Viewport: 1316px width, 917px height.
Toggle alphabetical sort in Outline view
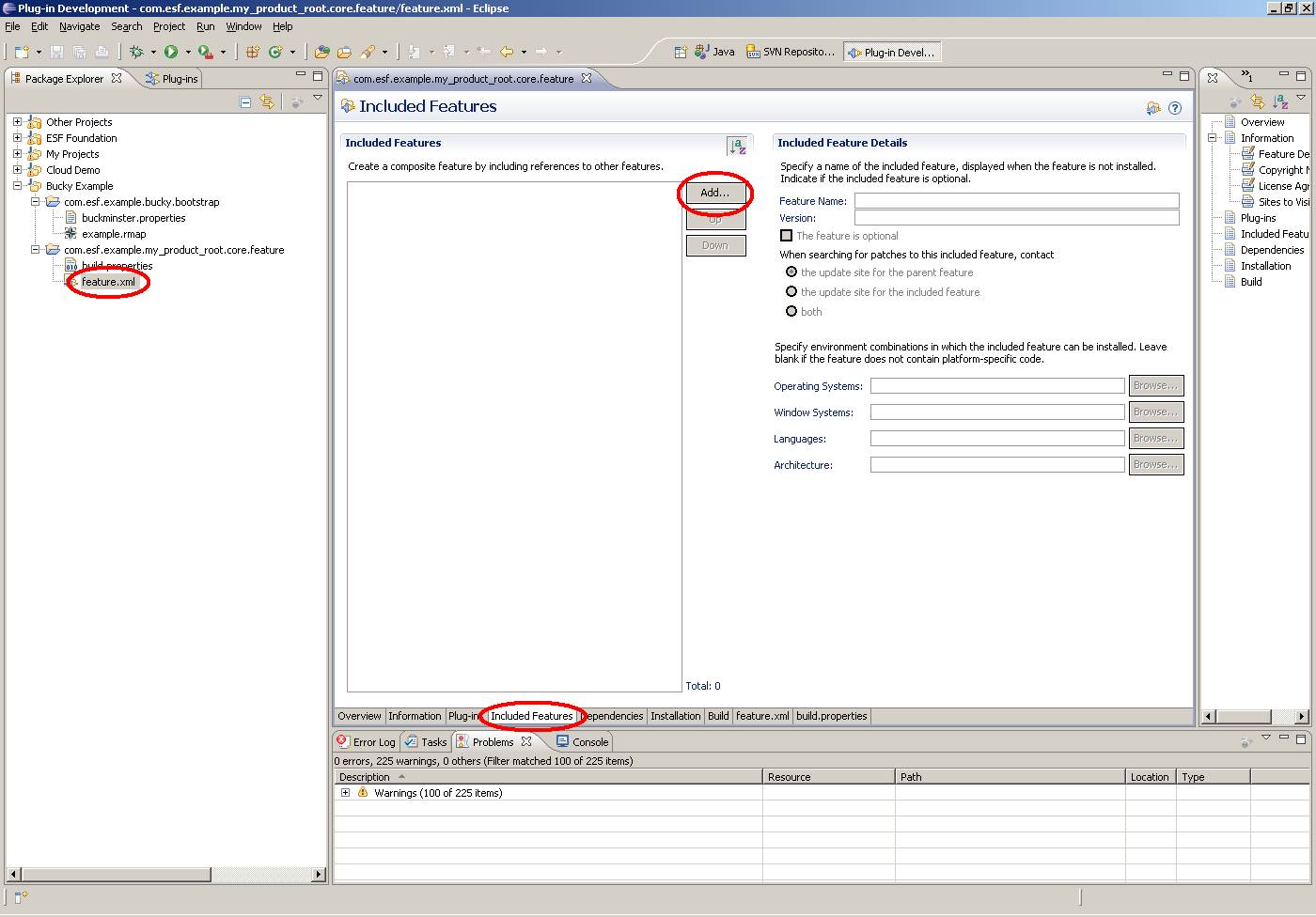coord(1280,101)
